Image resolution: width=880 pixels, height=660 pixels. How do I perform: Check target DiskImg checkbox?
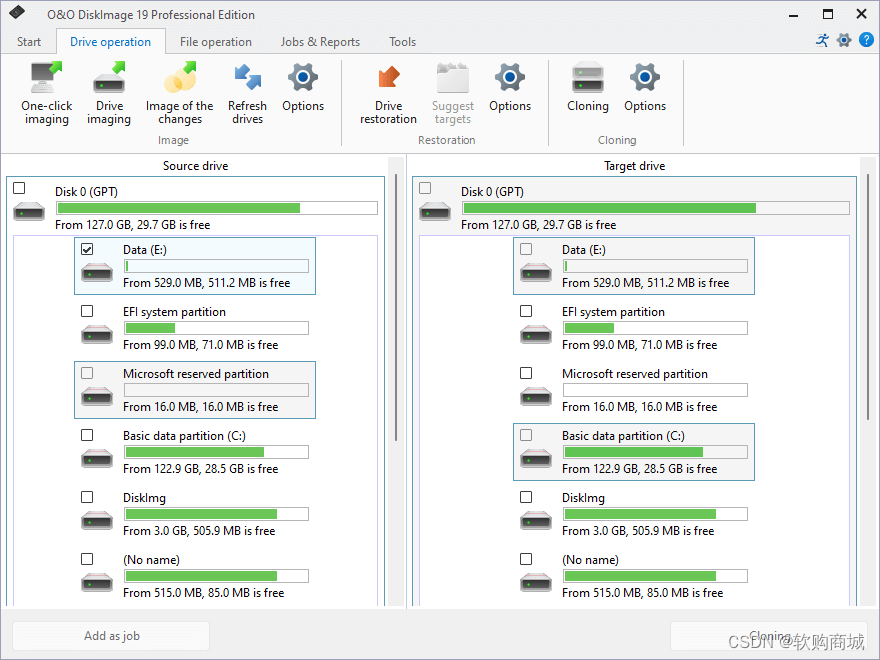coord(526,497)
